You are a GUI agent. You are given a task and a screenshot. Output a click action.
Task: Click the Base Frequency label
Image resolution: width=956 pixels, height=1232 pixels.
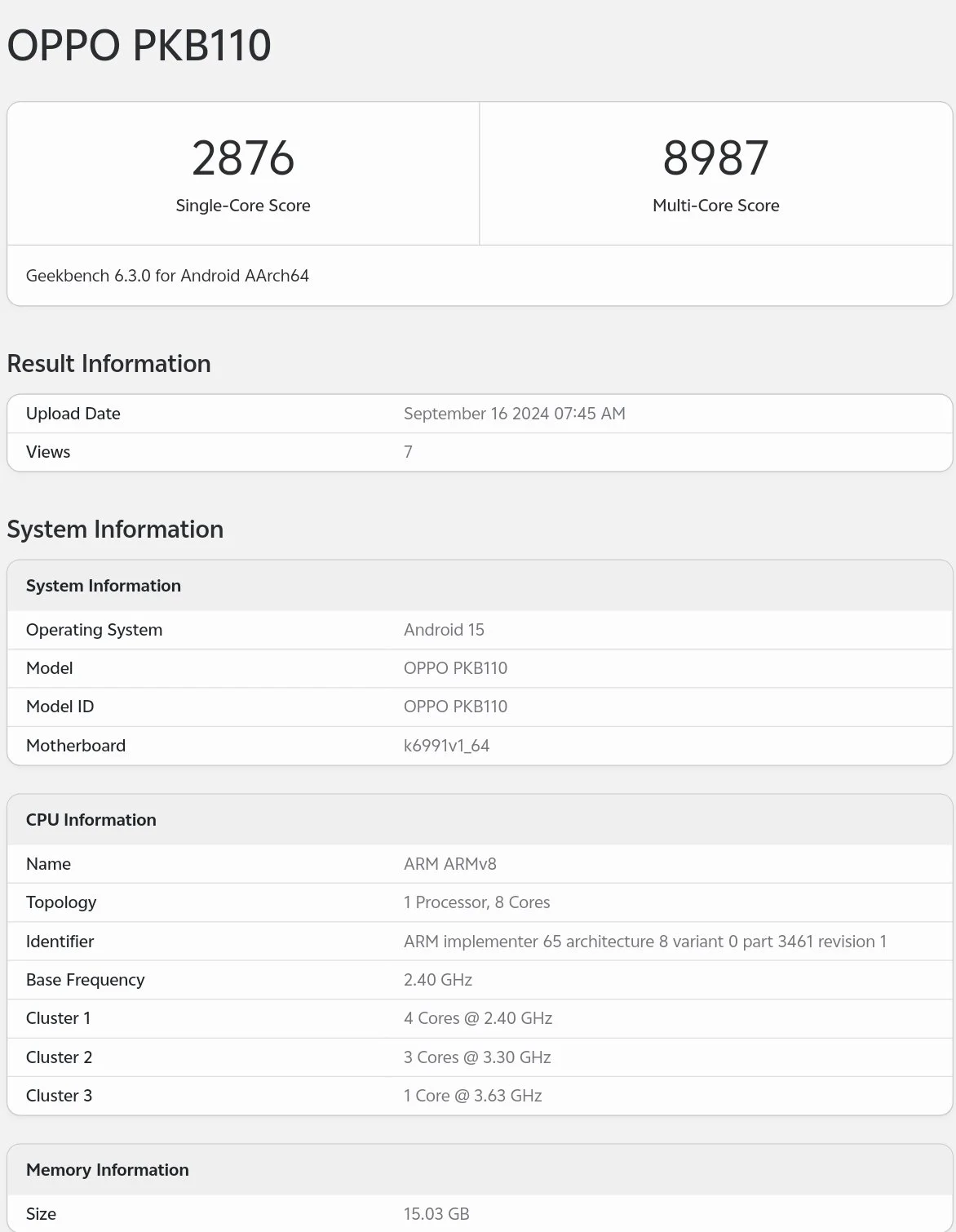point(86,980)
